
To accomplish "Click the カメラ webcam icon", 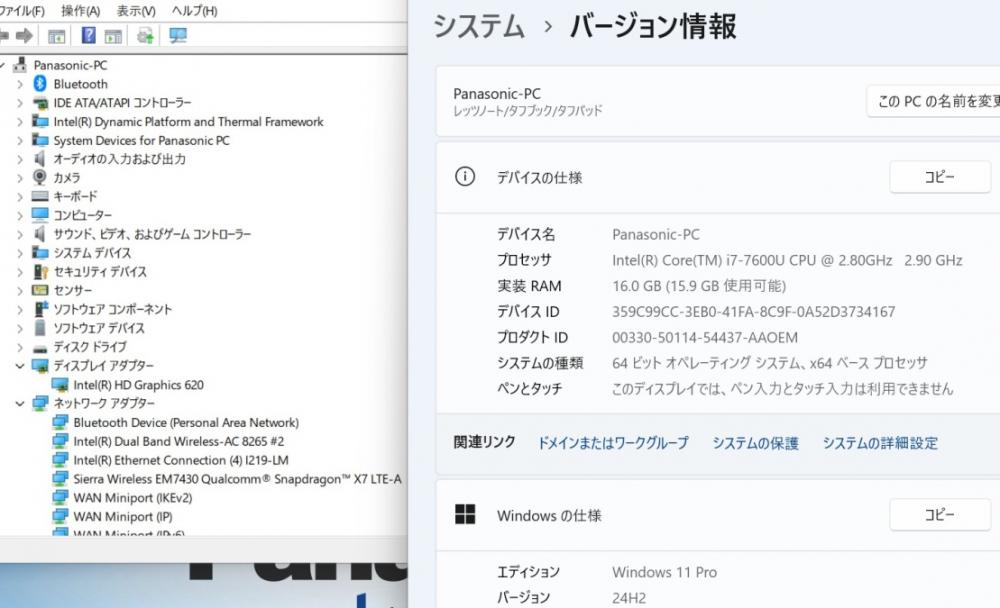I will [x=40, y=177].
